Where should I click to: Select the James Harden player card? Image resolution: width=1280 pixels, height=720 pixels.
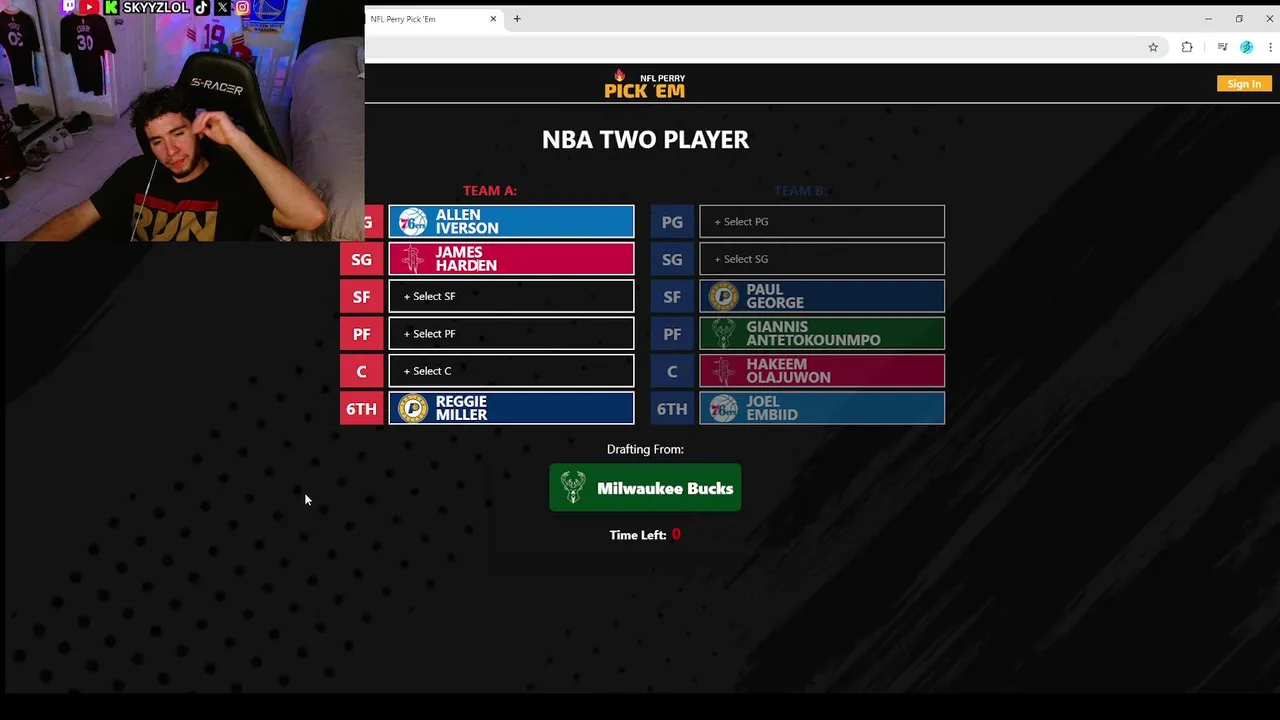pos(511,259)
